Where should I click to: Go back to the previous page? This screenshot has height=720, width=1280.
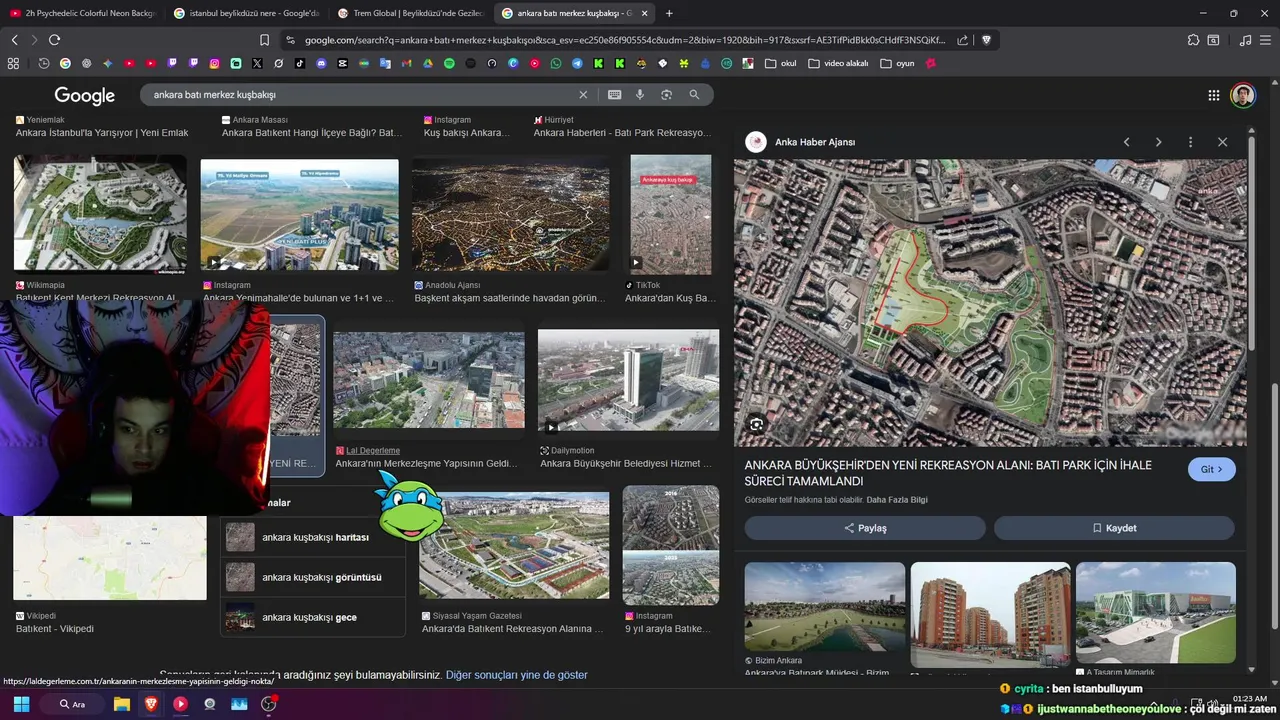pyautogui.click(x=14, y=40)
